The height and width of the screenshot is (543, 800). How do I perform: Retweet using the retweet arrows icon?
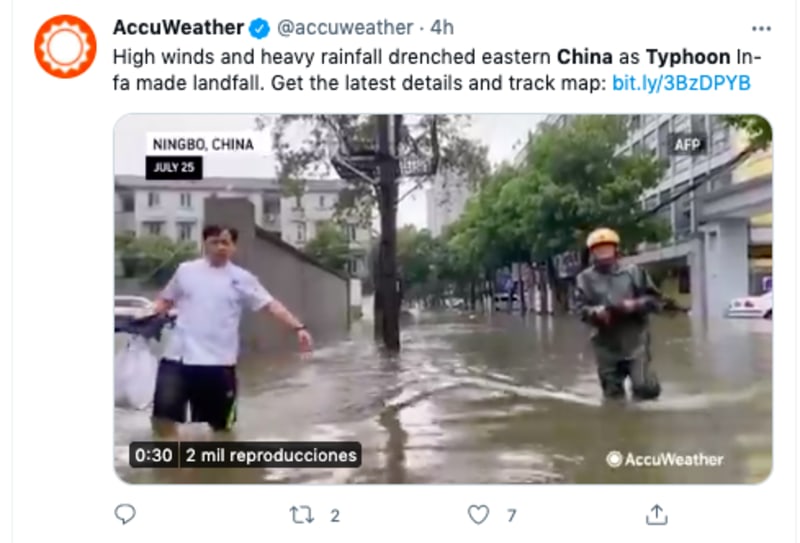coord(302,515)
